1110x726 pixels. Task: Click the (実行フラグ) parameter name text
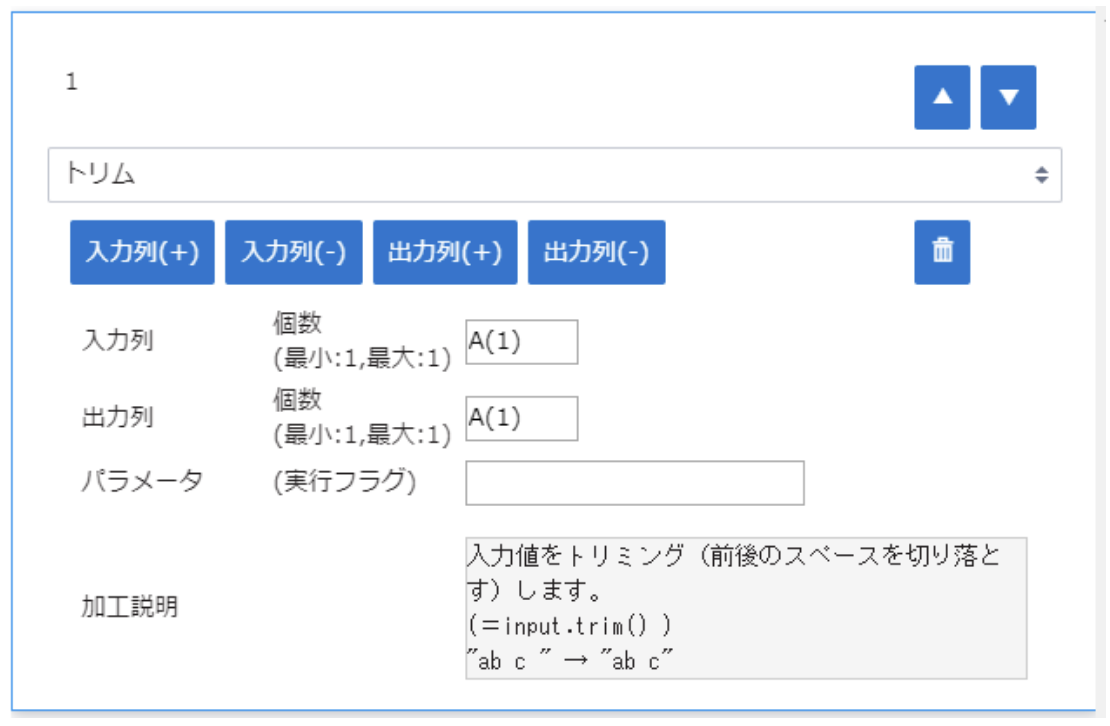click(344, 481)
